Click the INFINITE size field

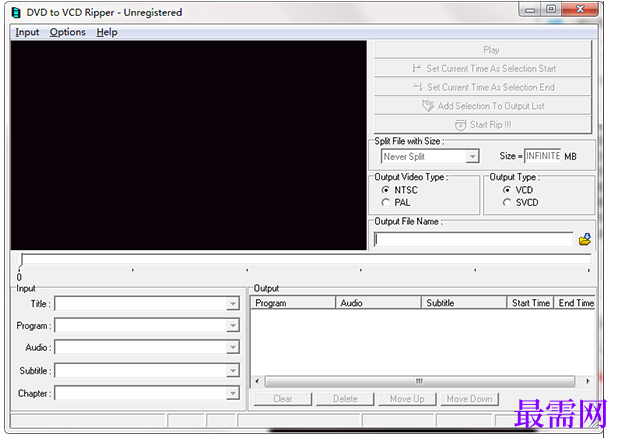click(542, 156)
